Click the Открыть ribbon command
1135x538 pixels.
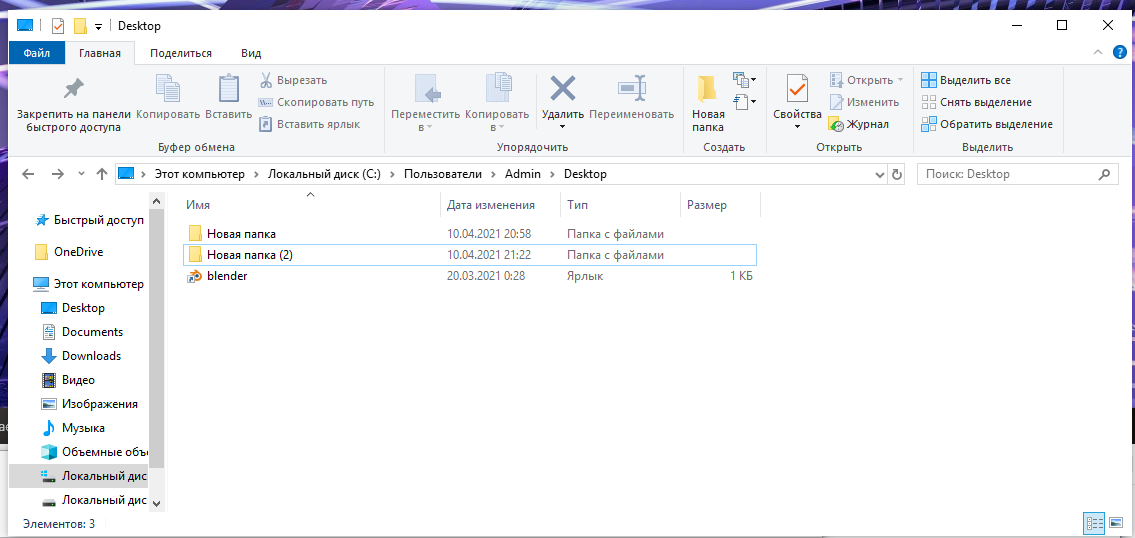point(866,80)
